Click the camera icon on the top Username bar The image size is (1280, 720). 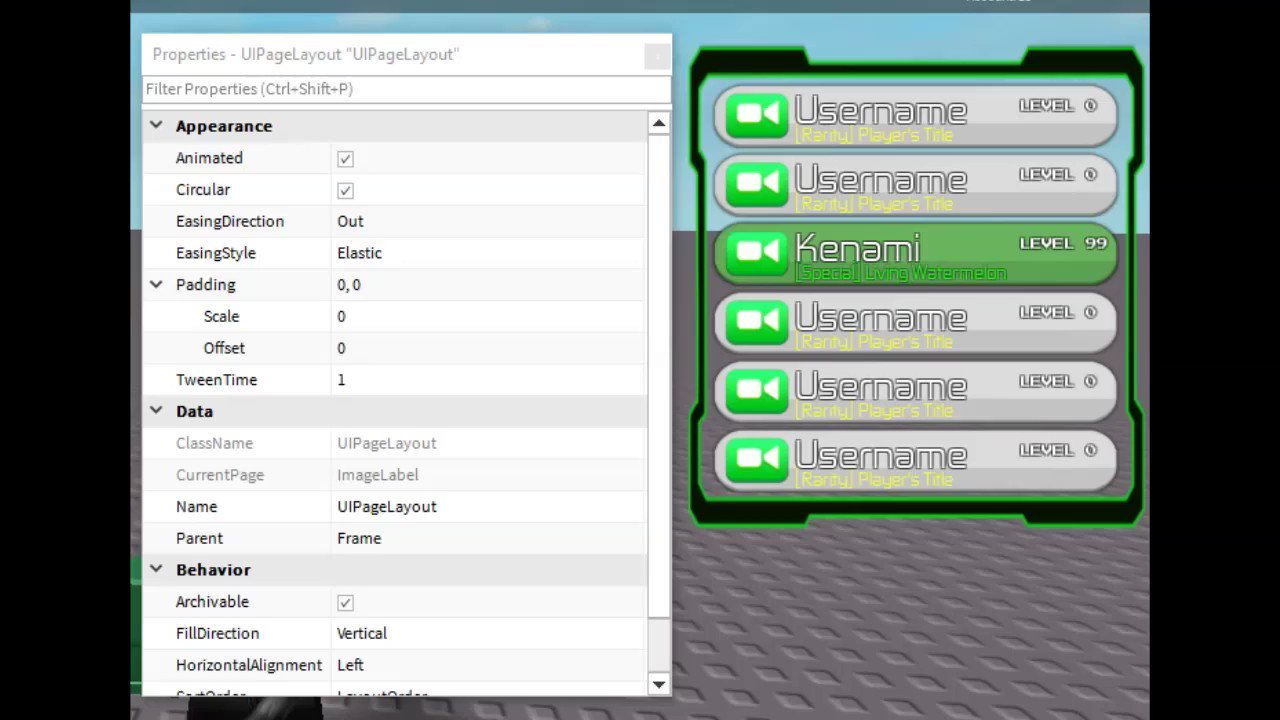pyautogui.click(x=757, y=113)
